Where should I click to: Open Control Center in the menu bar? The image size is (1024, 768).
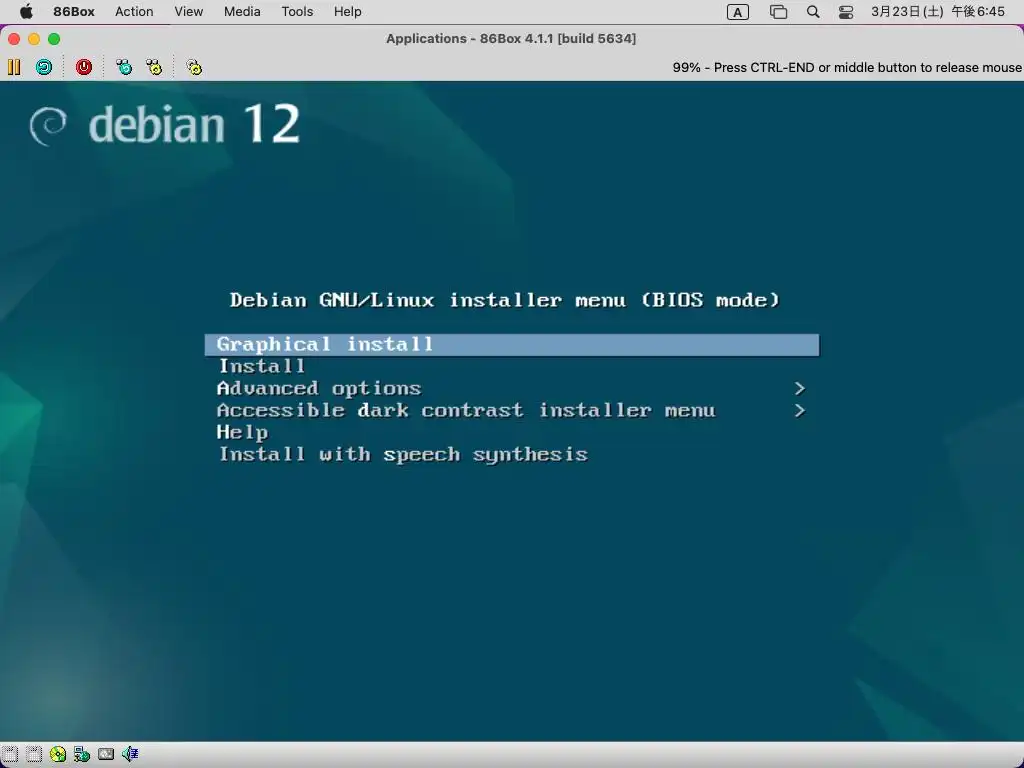pos(846,12)
